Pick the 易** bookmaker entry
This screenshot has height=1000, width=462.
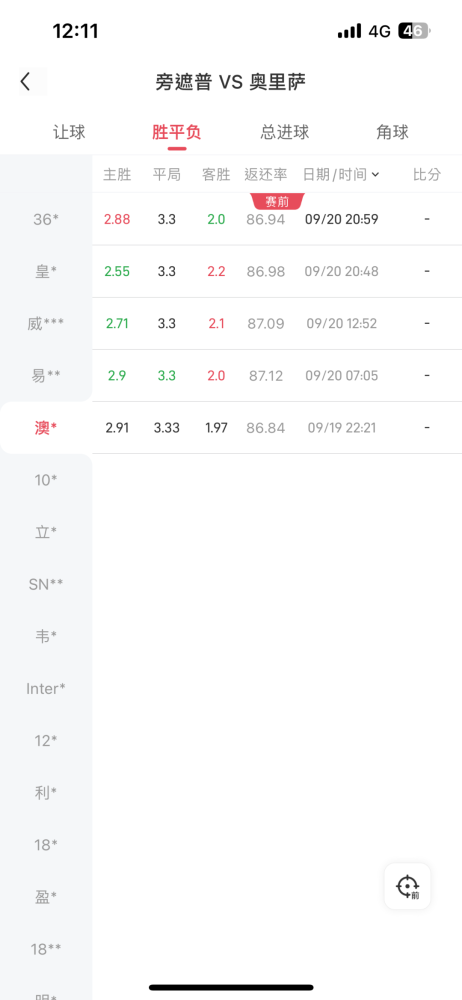[46, 376]
